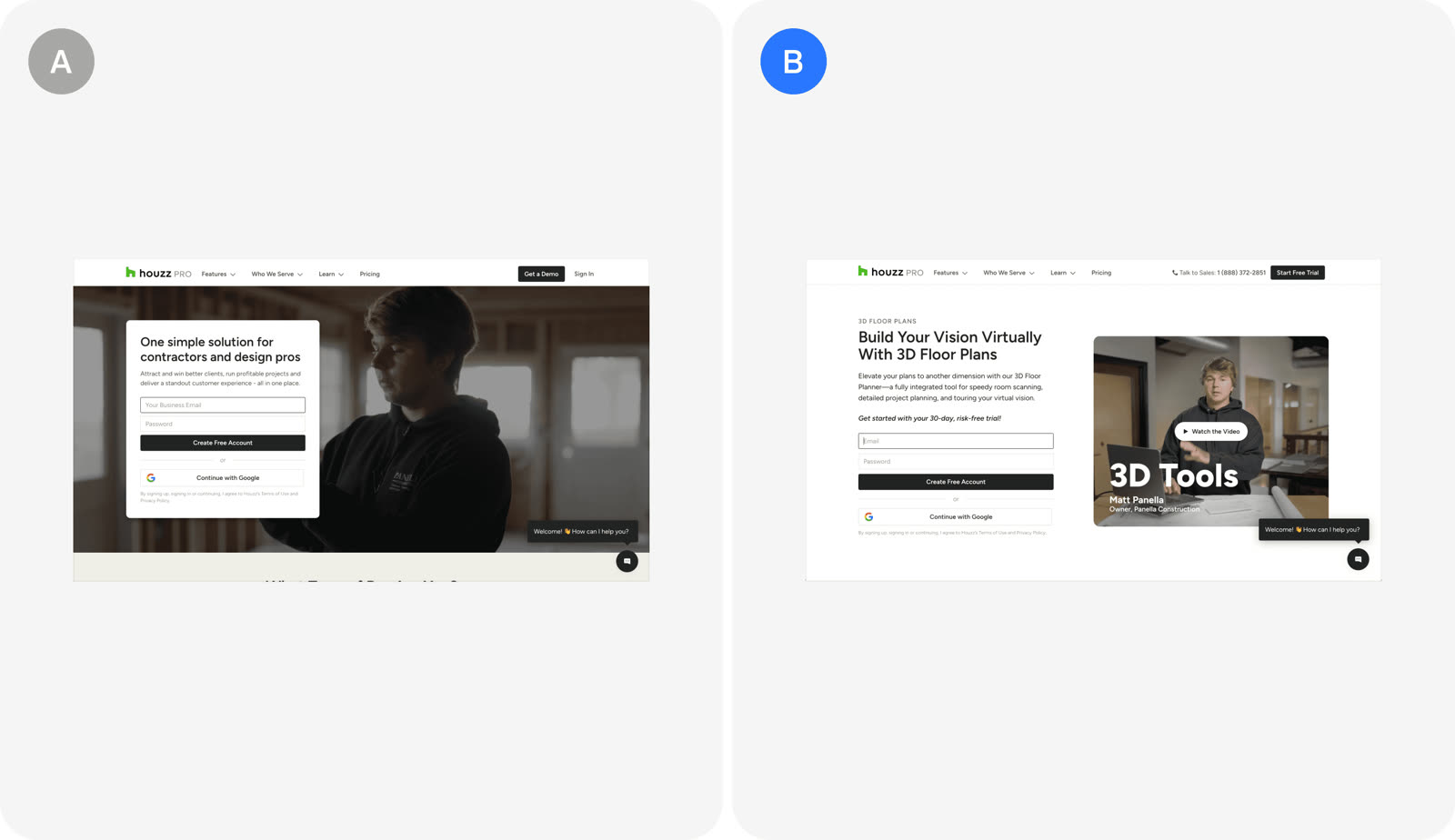This screenshot has height=840, width=1455.
Task: Click the Start Free Trial button
Action: pos(1298,273)
